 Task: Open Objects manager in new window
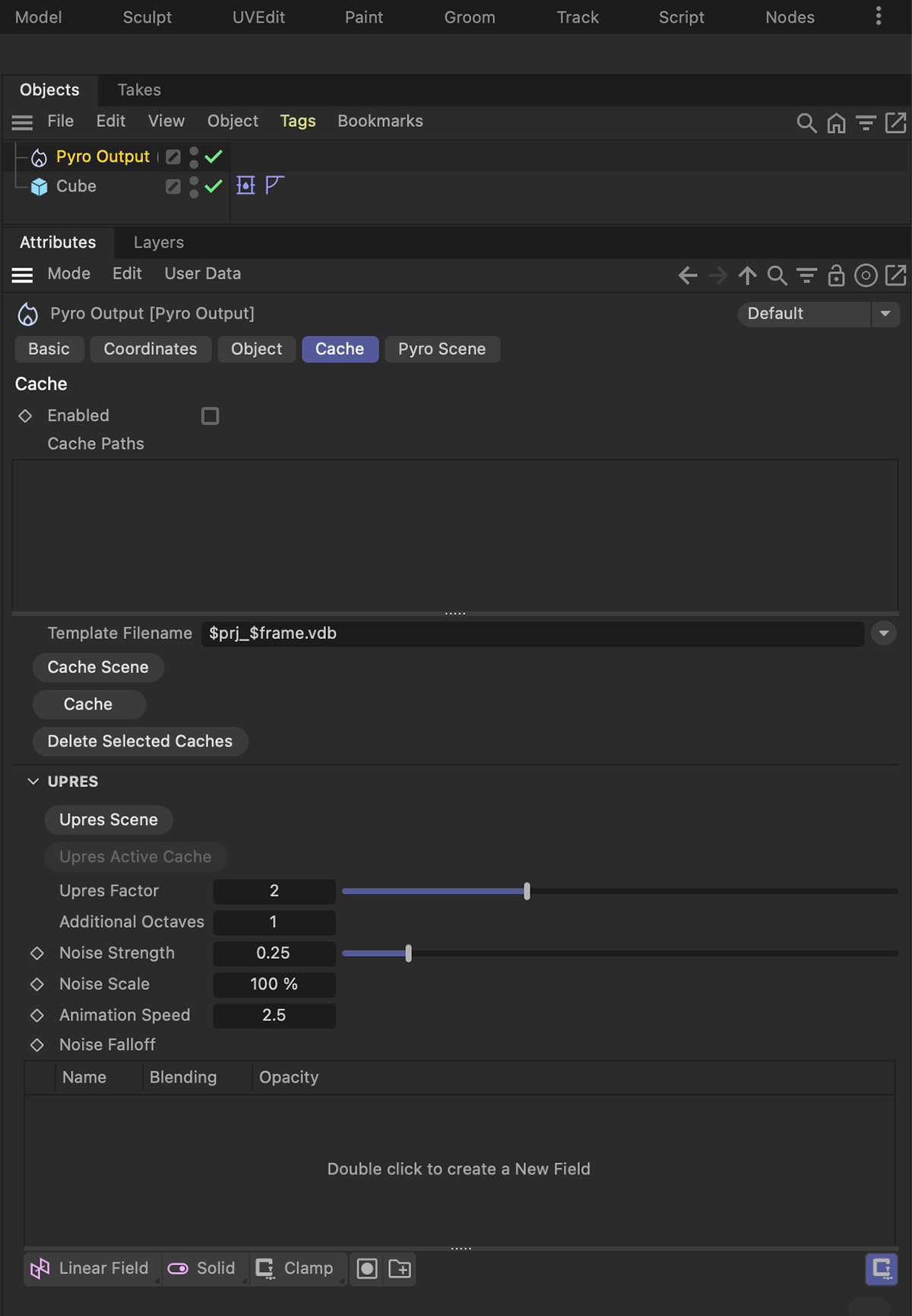point(896,122)
